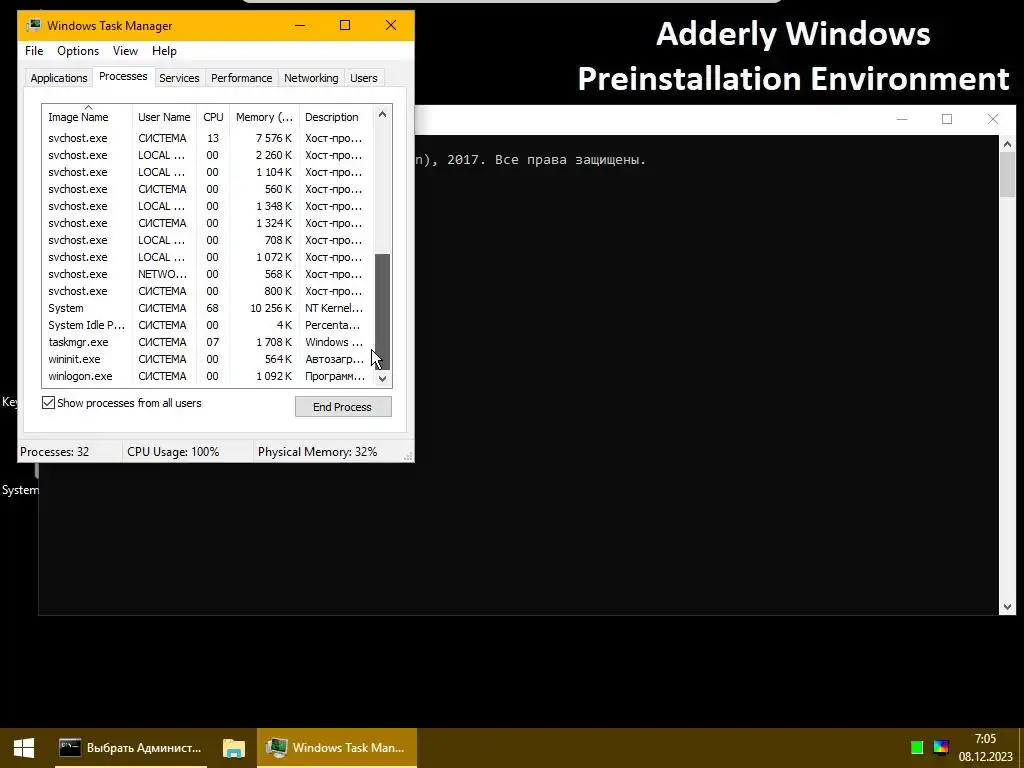Viewport: 1024px width, 768px height.
Task: Open the Performance tab
Action: pos(241,78)
